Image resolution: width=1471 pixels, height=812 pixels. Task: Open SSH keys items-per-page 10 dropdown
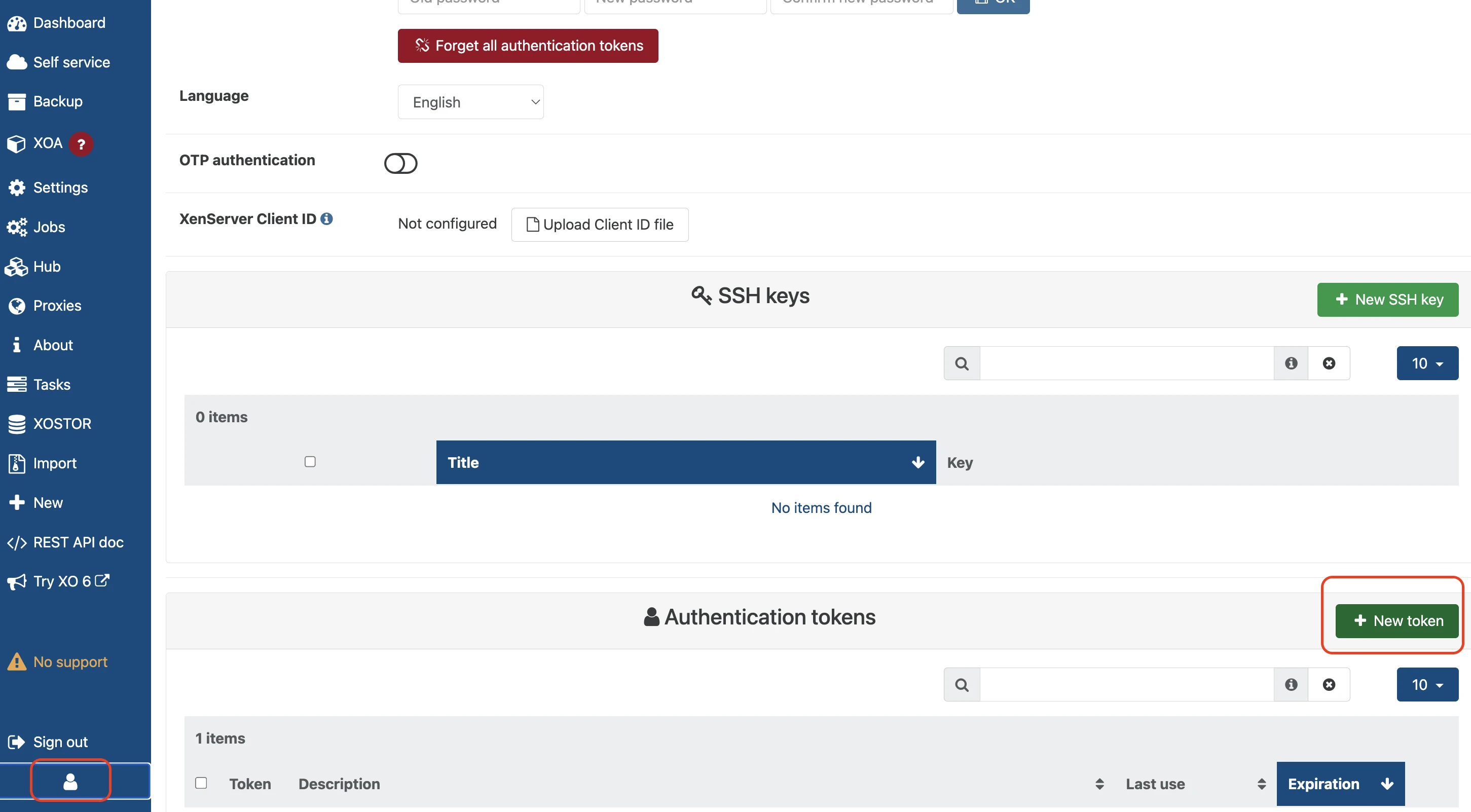(x=1427, y=363)
